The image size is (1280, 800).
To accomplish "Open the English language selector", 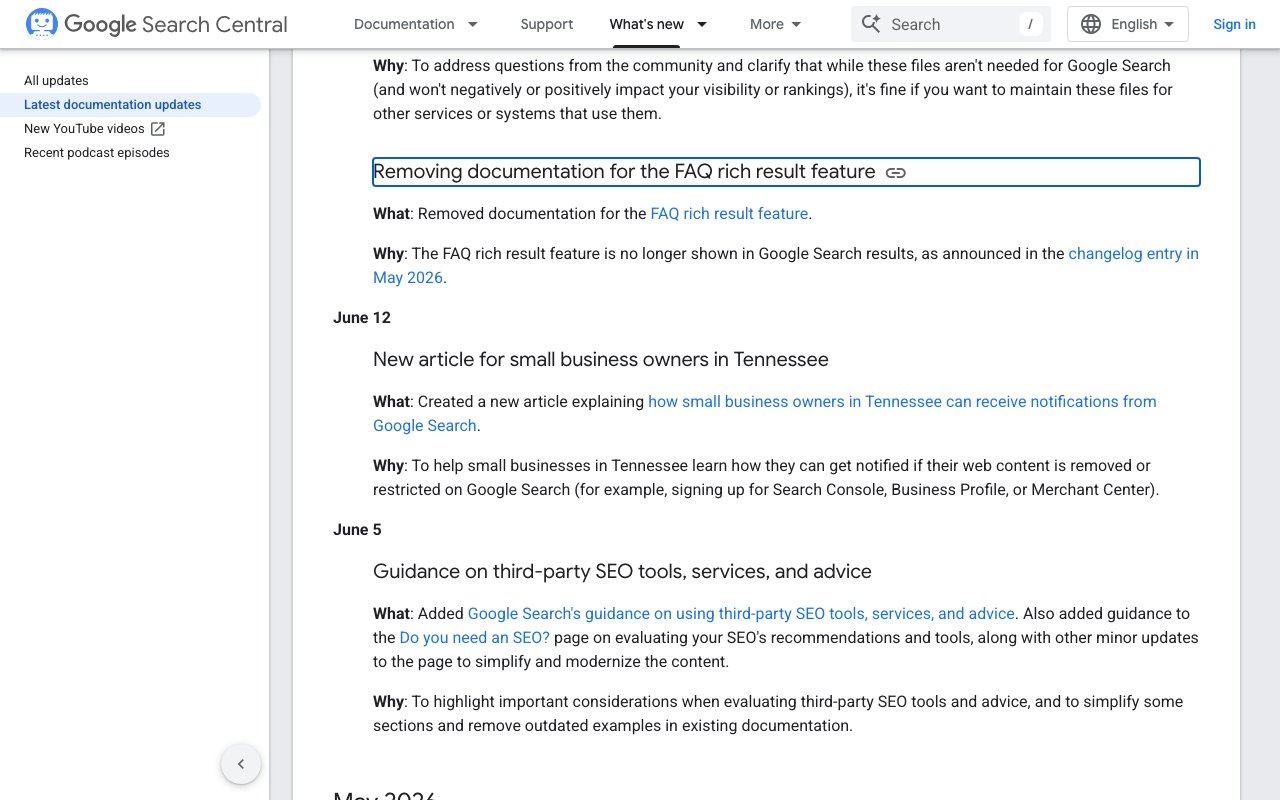I will (1128, 24).
